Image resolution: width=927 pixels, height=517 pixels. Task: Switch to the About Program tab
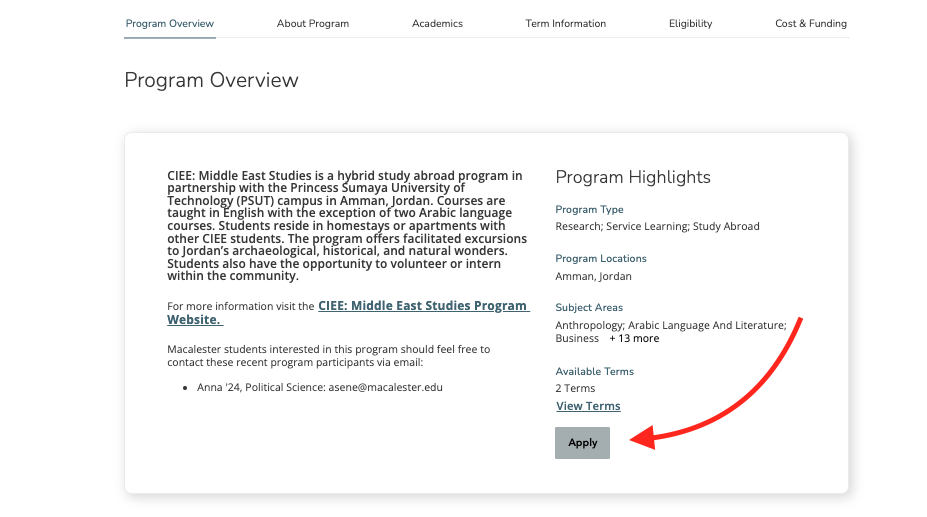click(313, 23)
